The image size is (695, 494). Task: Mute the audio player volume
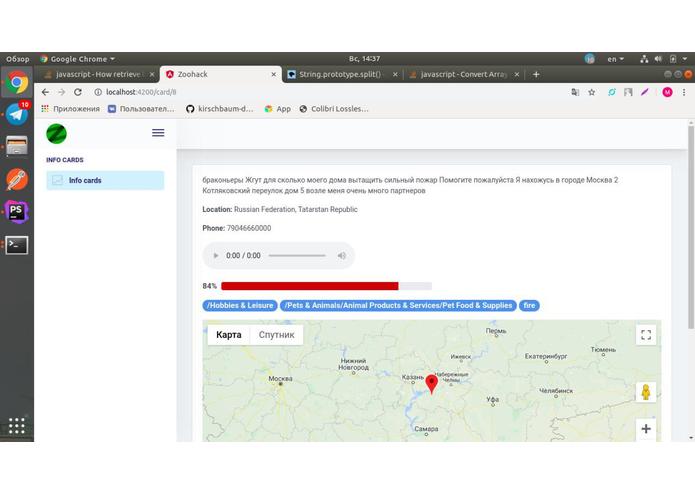coord(342,256)
